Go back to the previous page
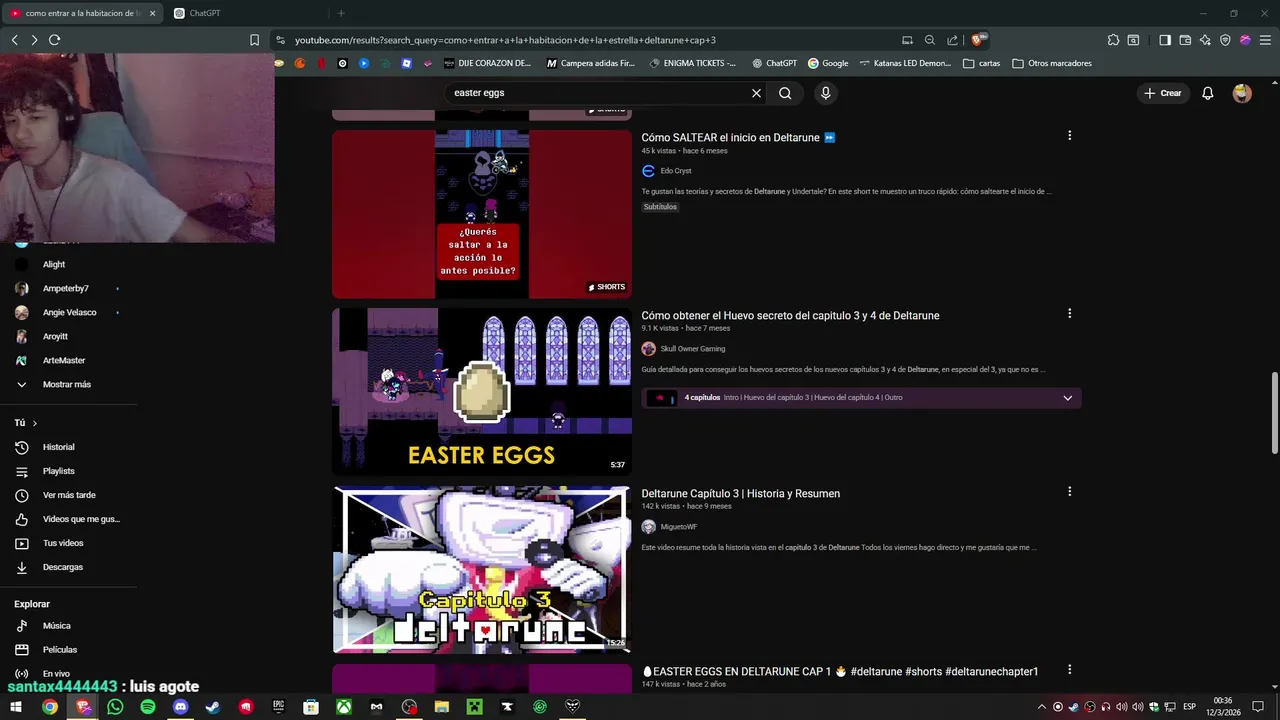 point(15,40)
